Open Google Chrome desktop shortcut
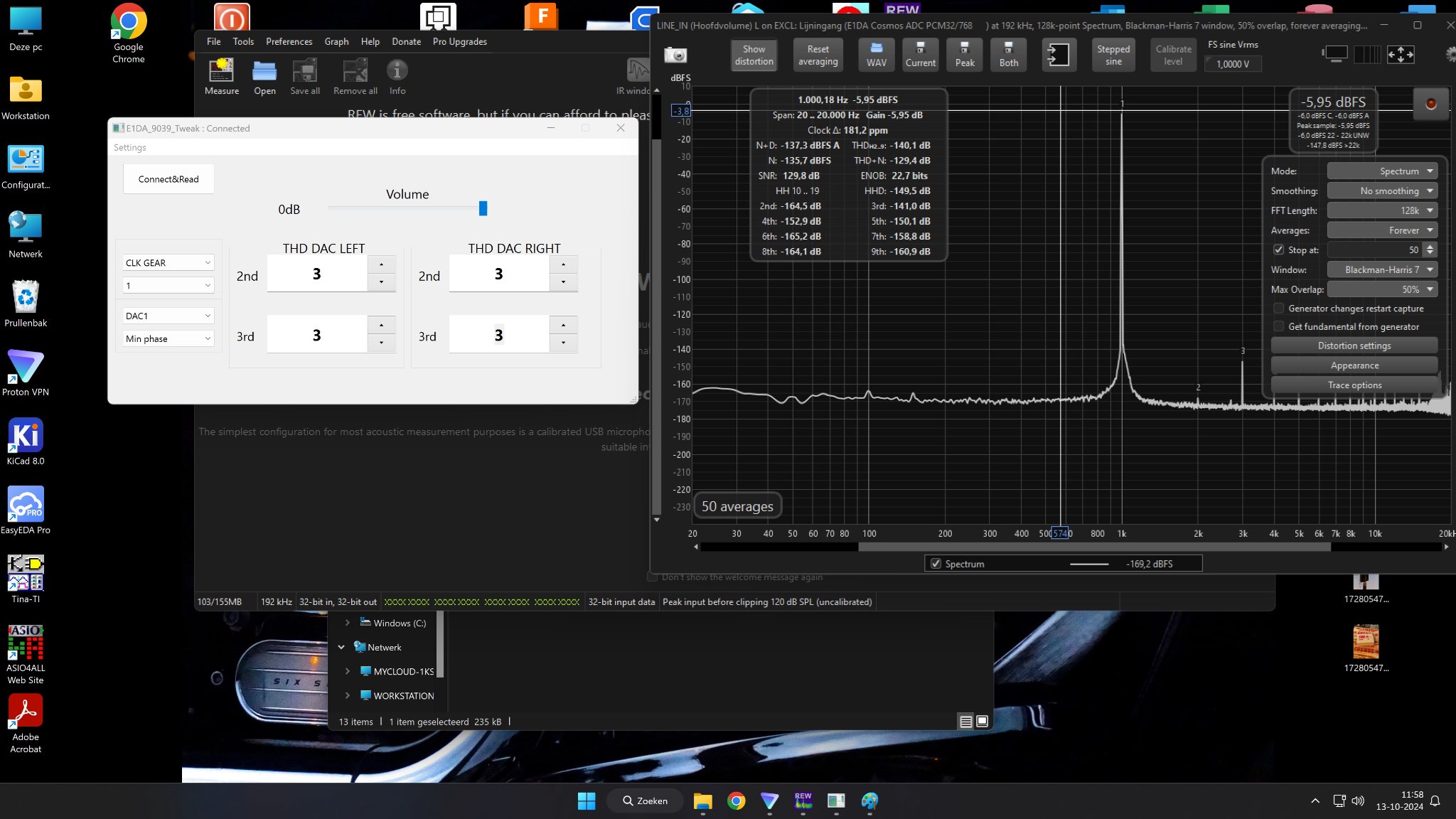The width and height of the screenshot is (1456, 819). point(128,33)
